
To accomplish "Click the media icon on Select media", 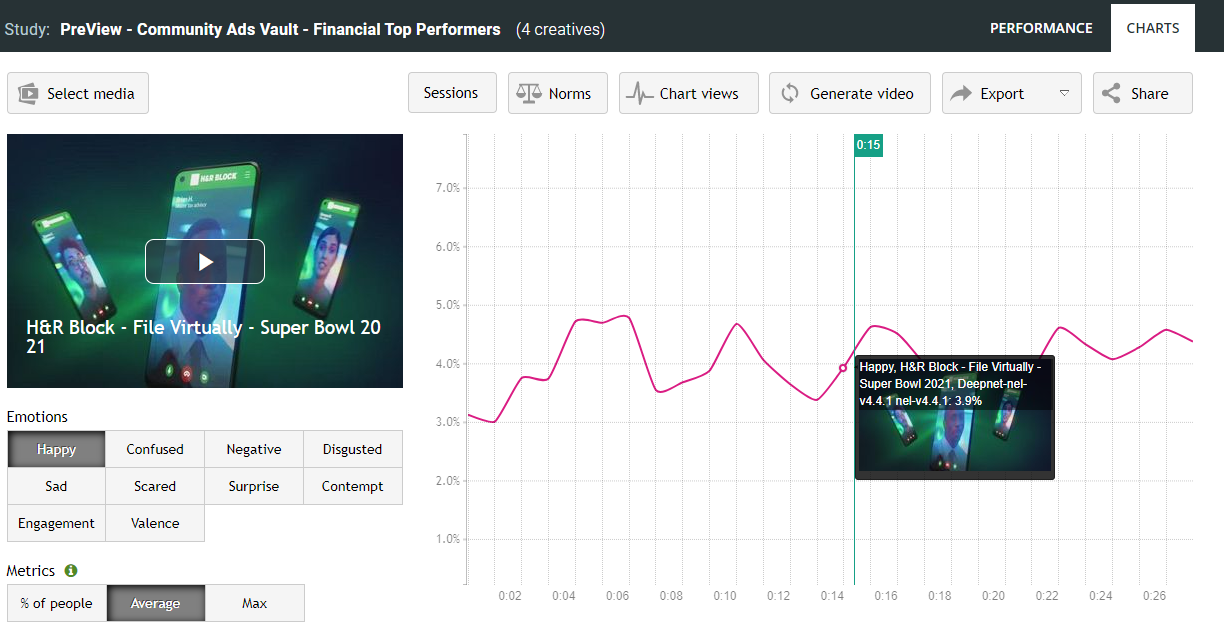I will (27, 94).
